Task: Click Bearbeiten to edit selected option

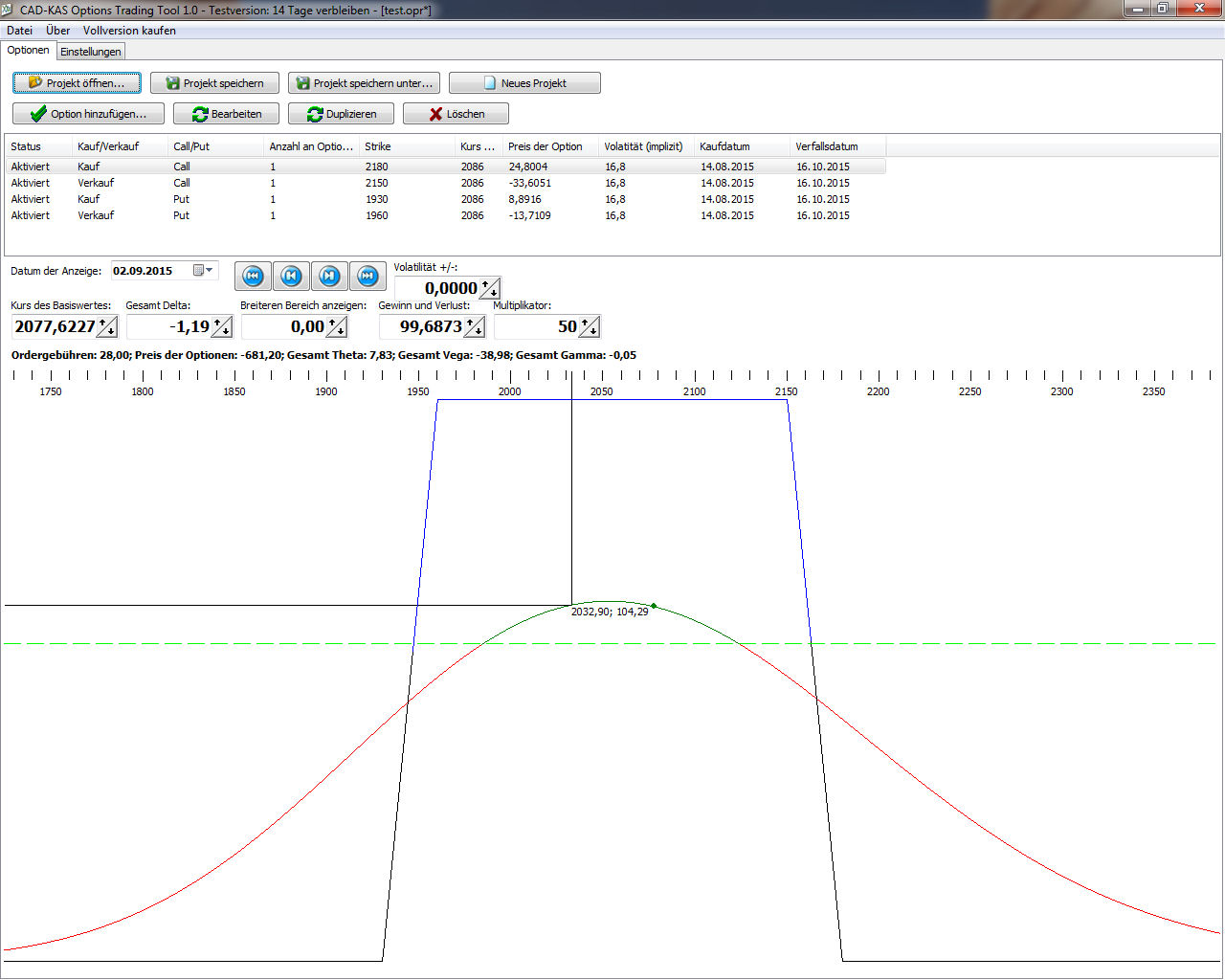Action: pyautogui.click(x=226, y=114)
